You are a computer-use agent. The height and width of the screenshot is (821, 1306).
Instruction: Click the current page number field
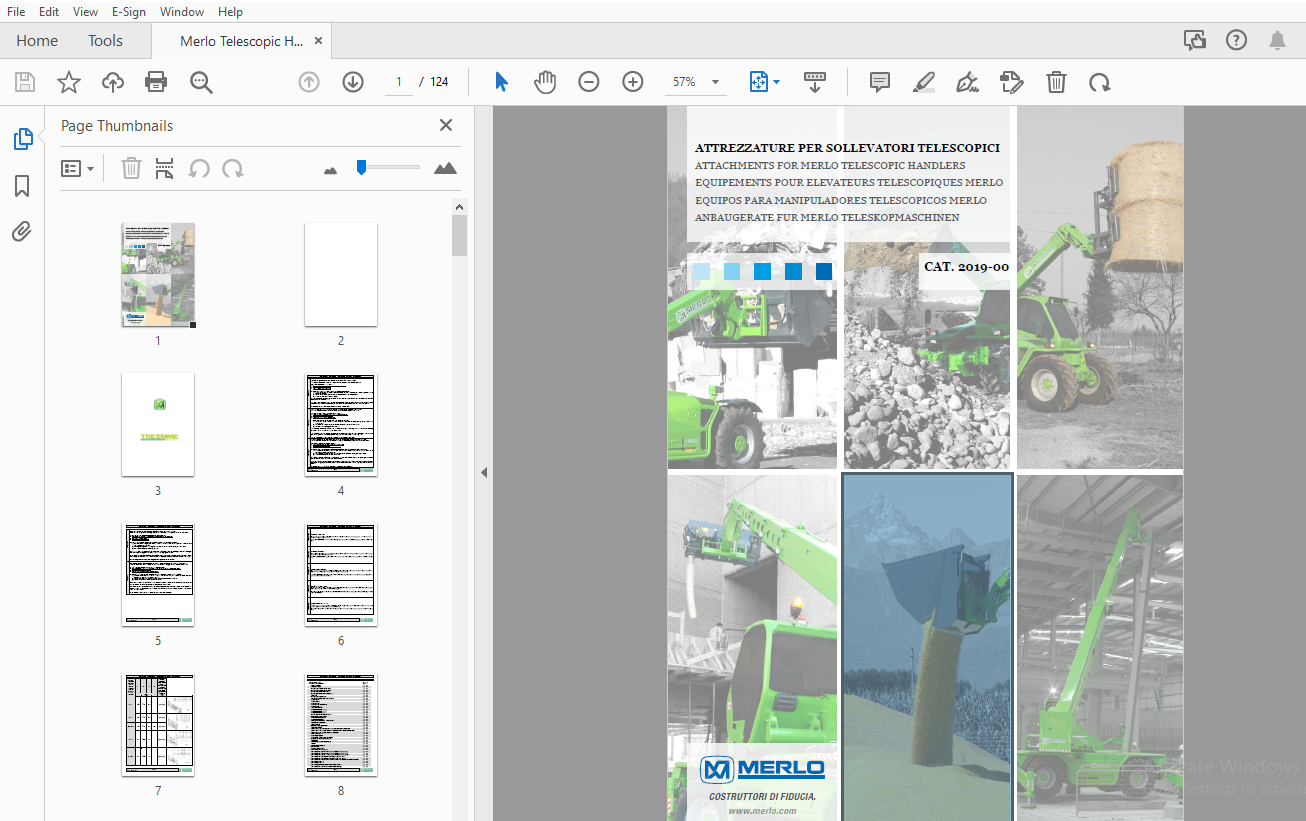pyautogui.click(x=398, y=82)
